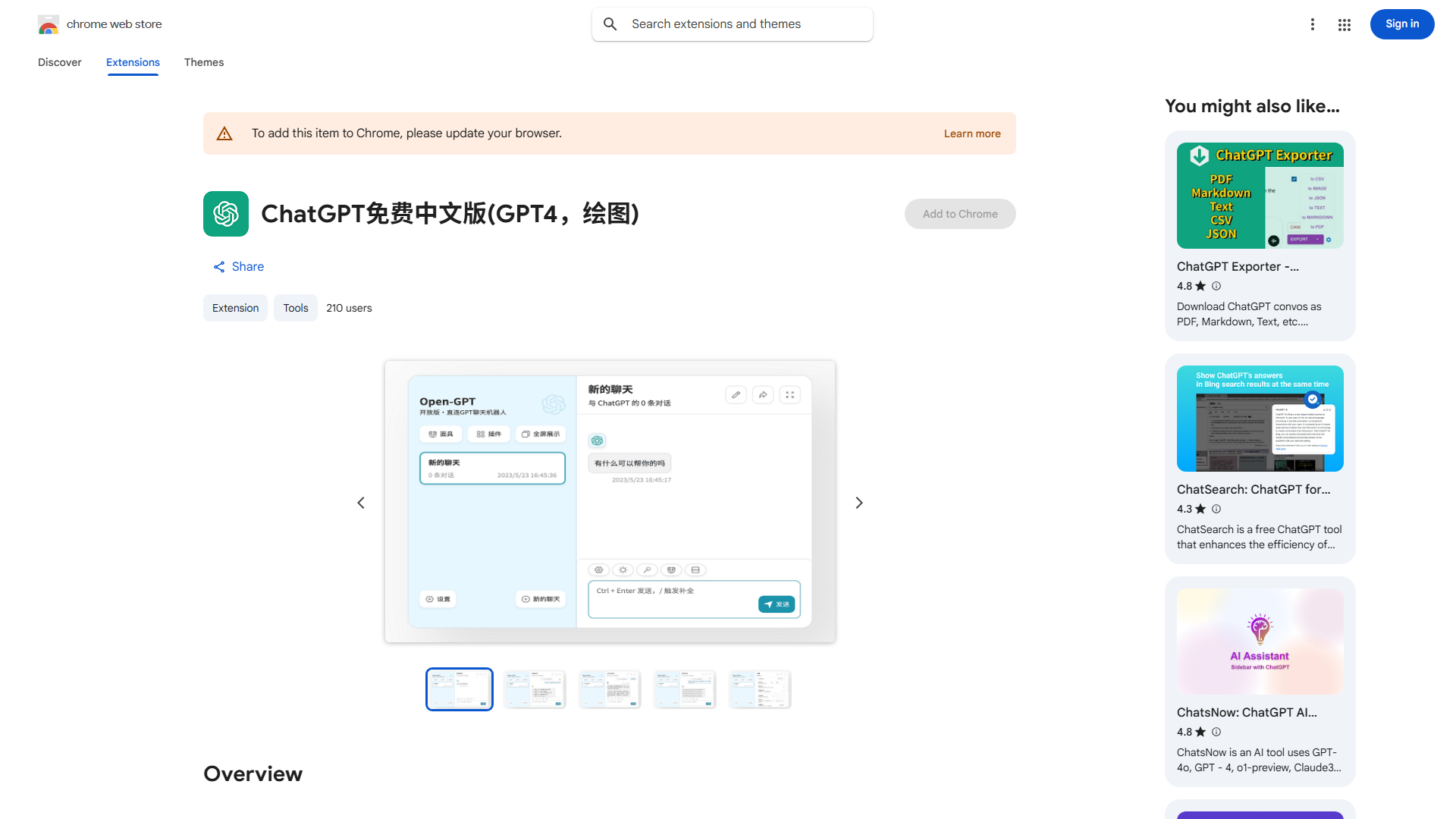1456x819 pixels.
Task: Click the Share icon under the extension title
Action: tap(219, 266)
